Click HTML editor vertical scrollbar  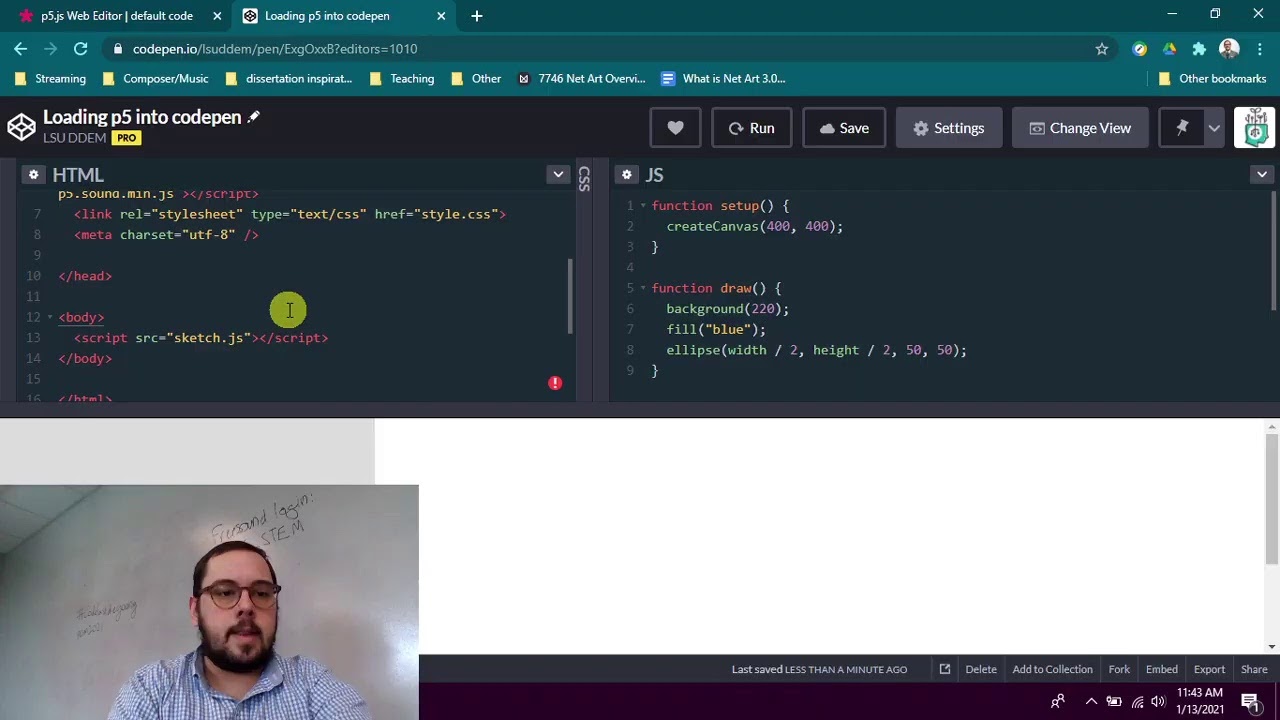[x=570, y=296]
